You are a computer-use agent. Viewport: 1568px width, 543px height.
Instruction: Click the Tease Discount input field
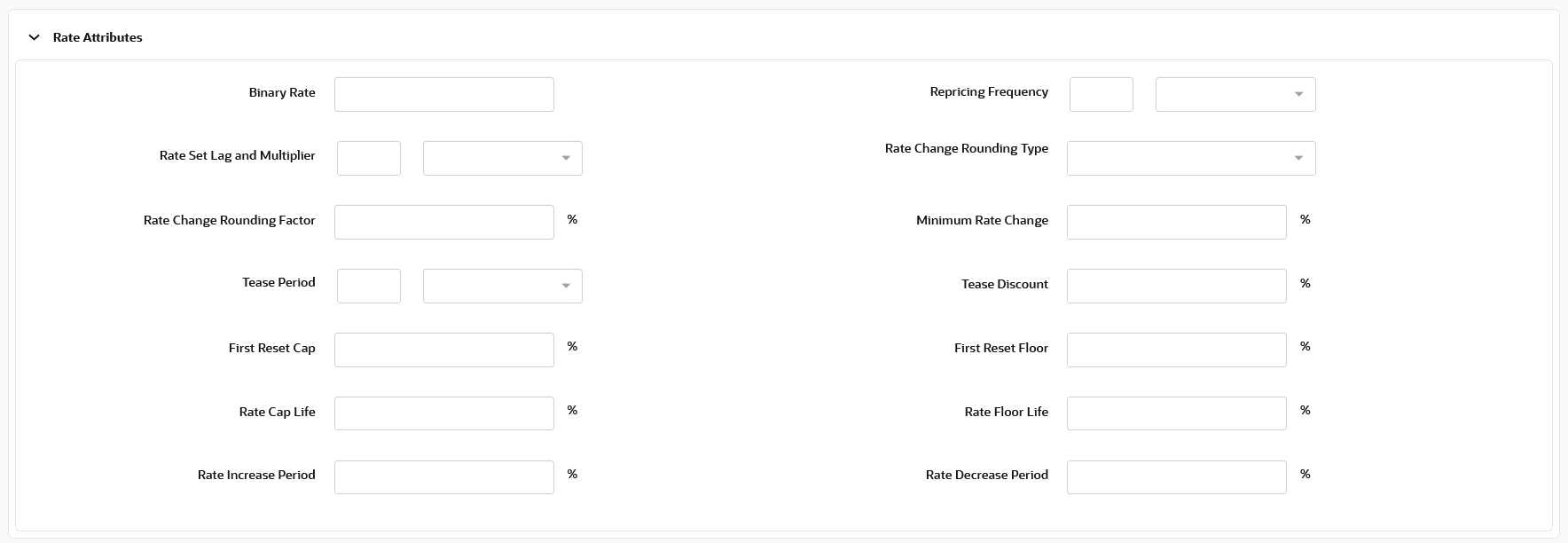(x=1176, y=287)
